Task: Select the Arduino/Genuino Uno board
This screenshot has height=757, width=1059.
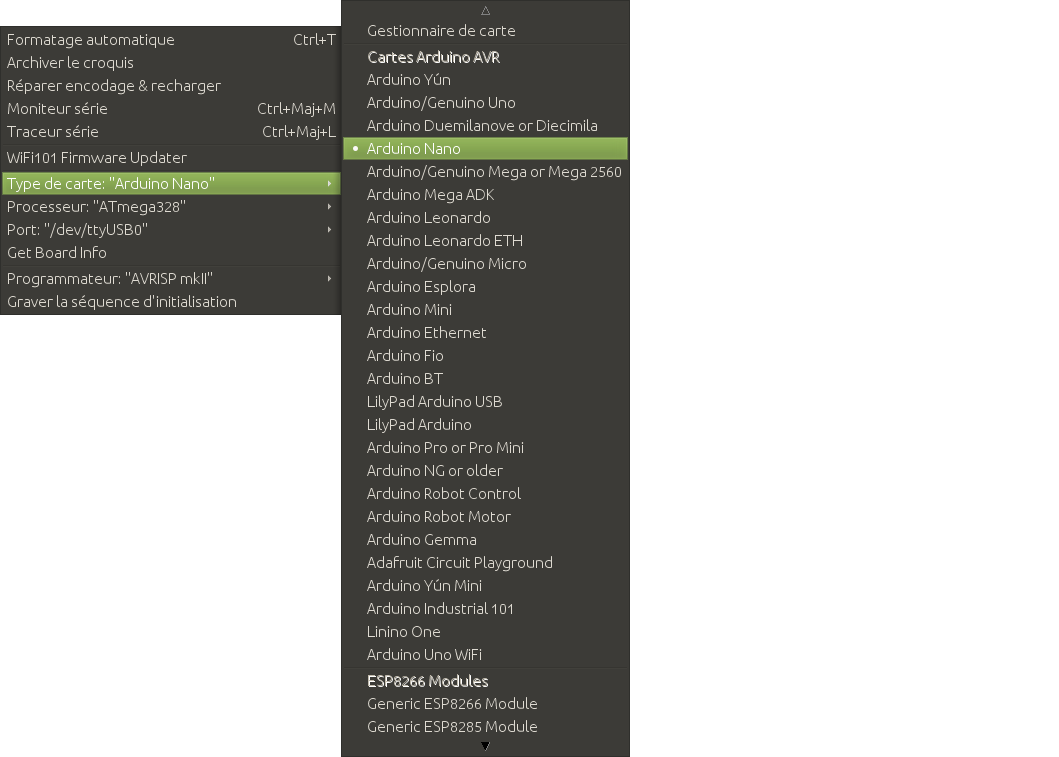Action: (x=441, y=103)
